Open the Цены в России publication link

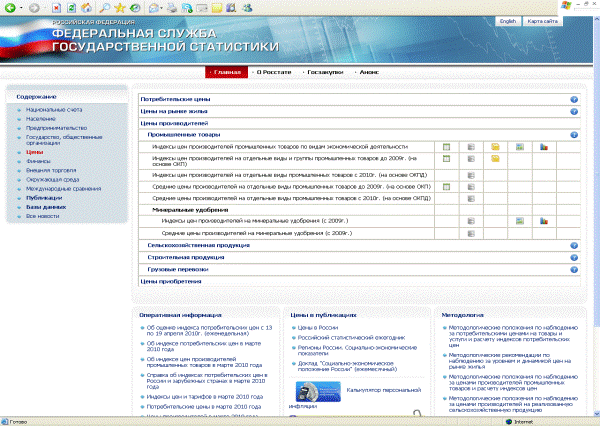[318, 328]
